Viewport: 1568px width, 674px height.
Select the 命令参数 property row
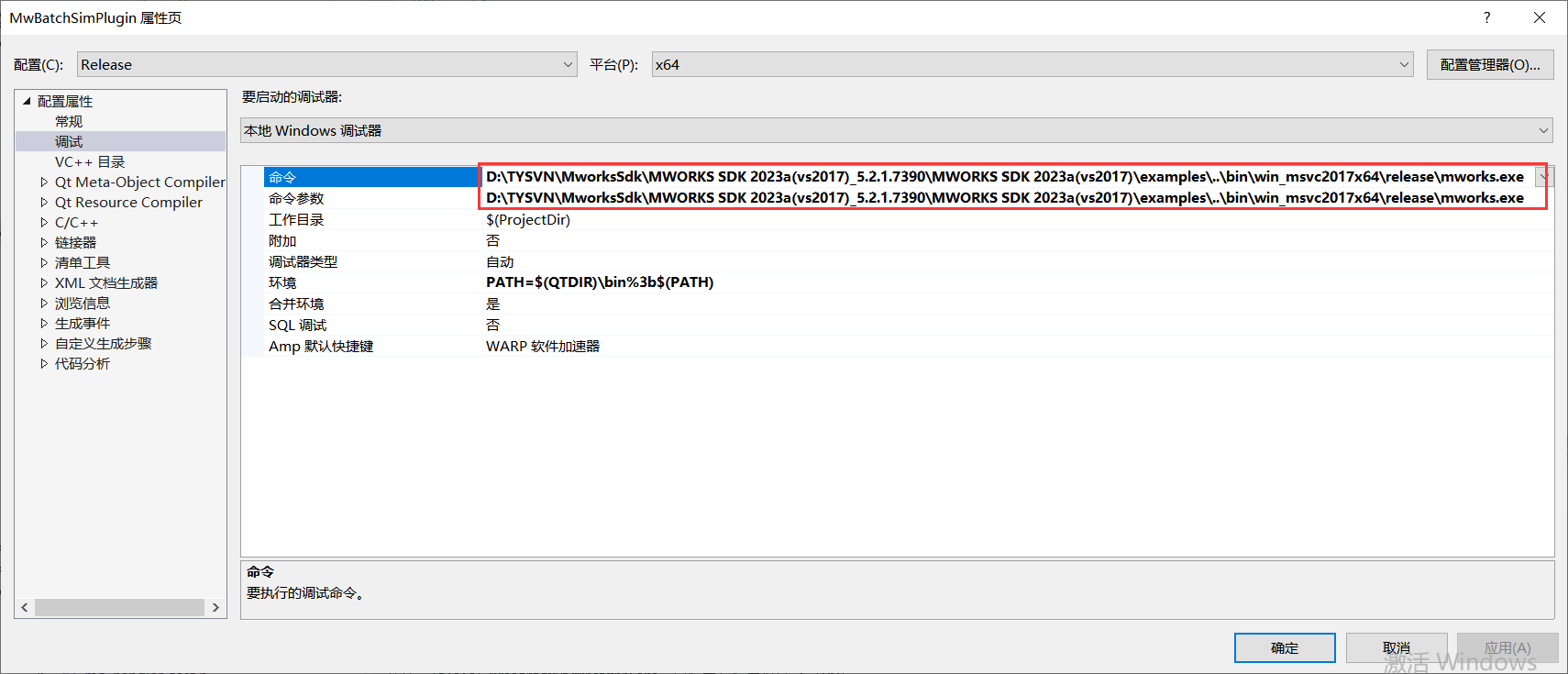[296, 199]
